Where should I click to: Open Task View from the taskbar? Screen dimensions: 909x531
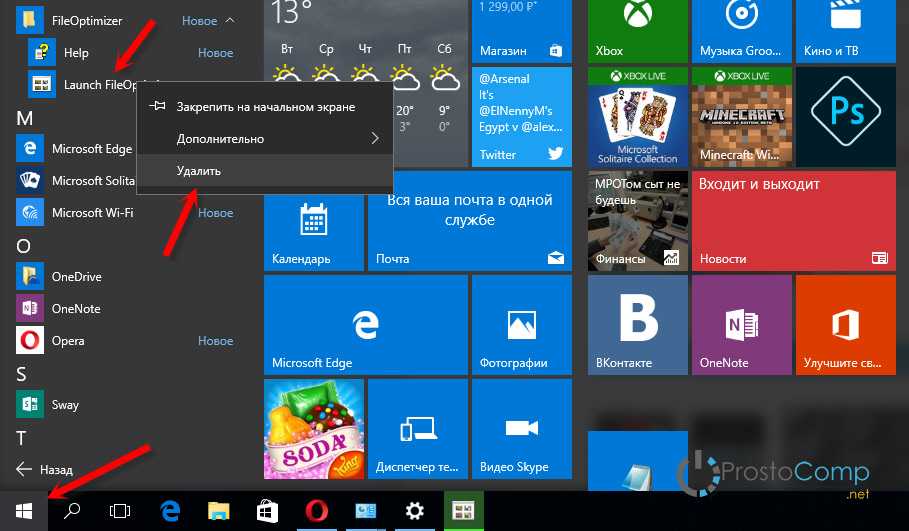point(120,511)
